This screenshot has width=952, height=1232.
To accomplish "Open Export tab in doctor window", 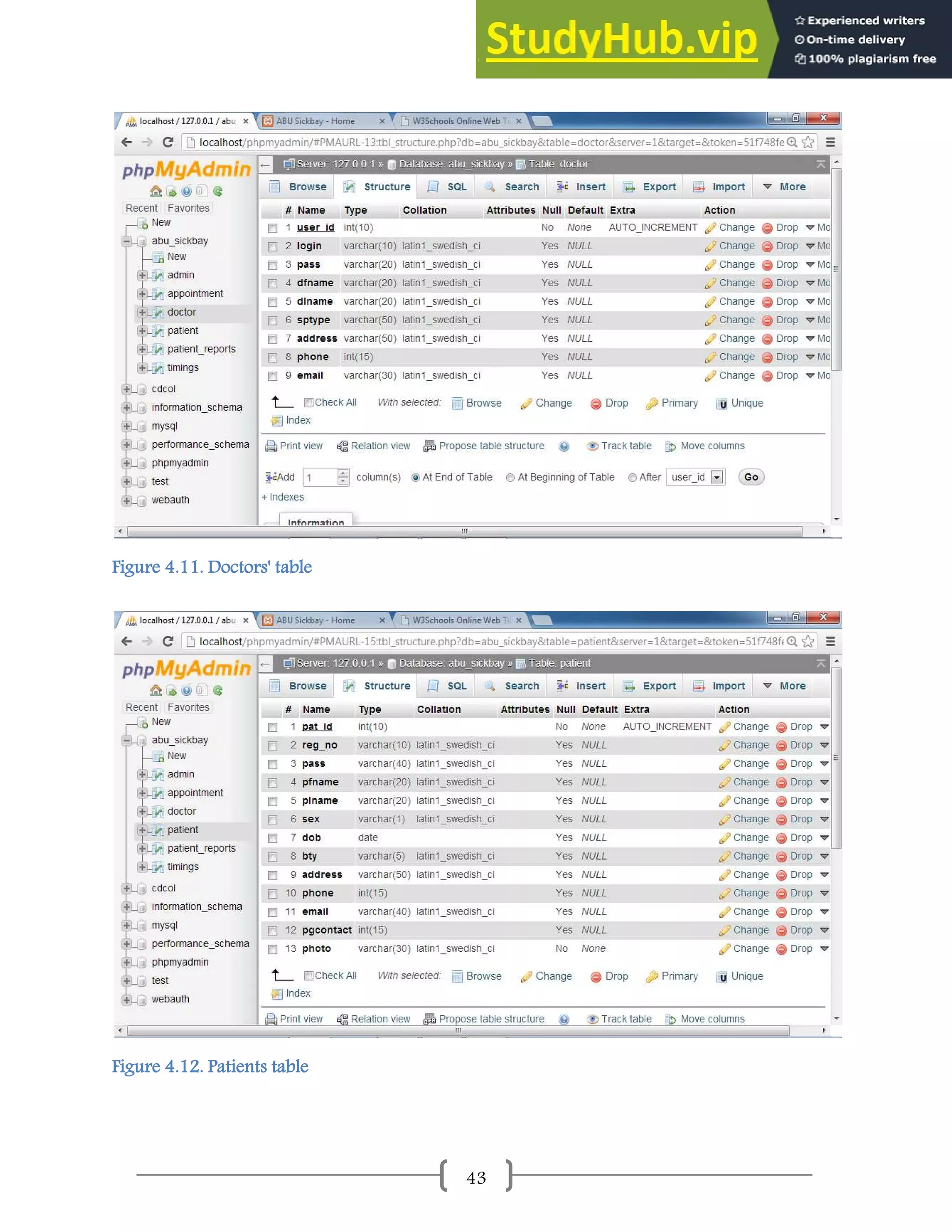I will click(x=650, y=187).
